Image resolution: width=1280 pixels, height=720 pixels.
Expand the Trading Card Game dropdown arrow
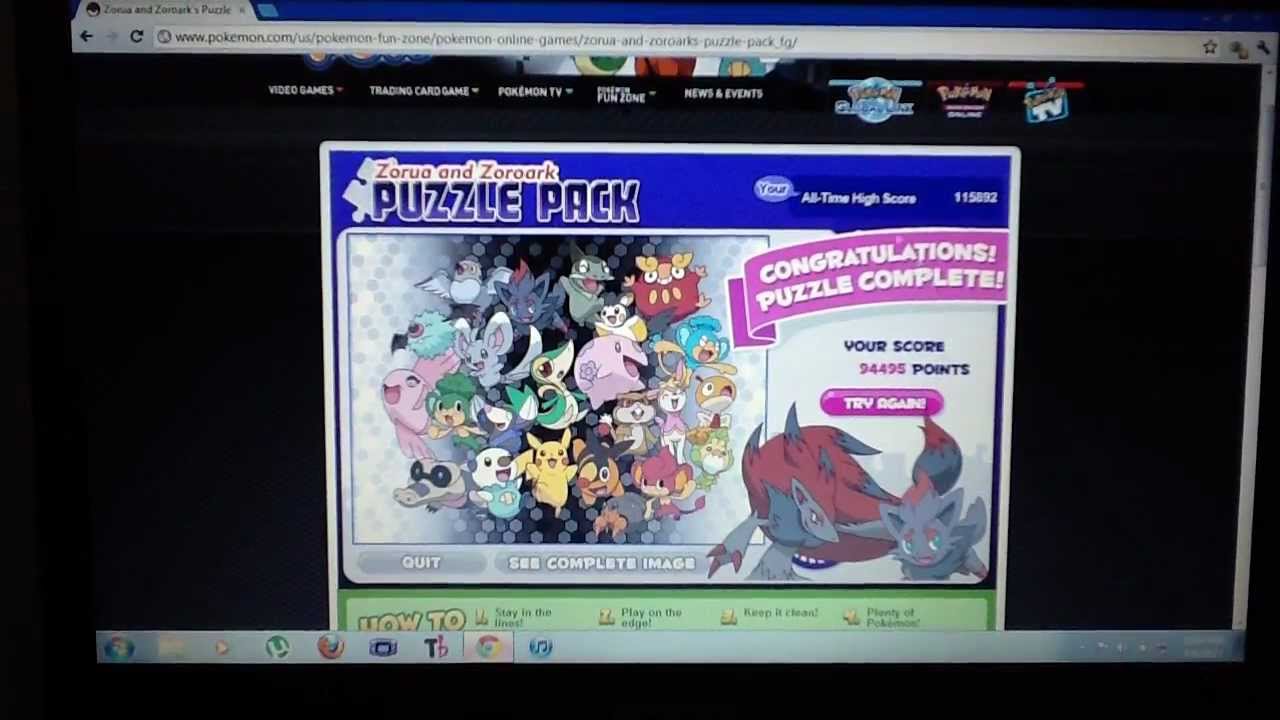[475, 91]
